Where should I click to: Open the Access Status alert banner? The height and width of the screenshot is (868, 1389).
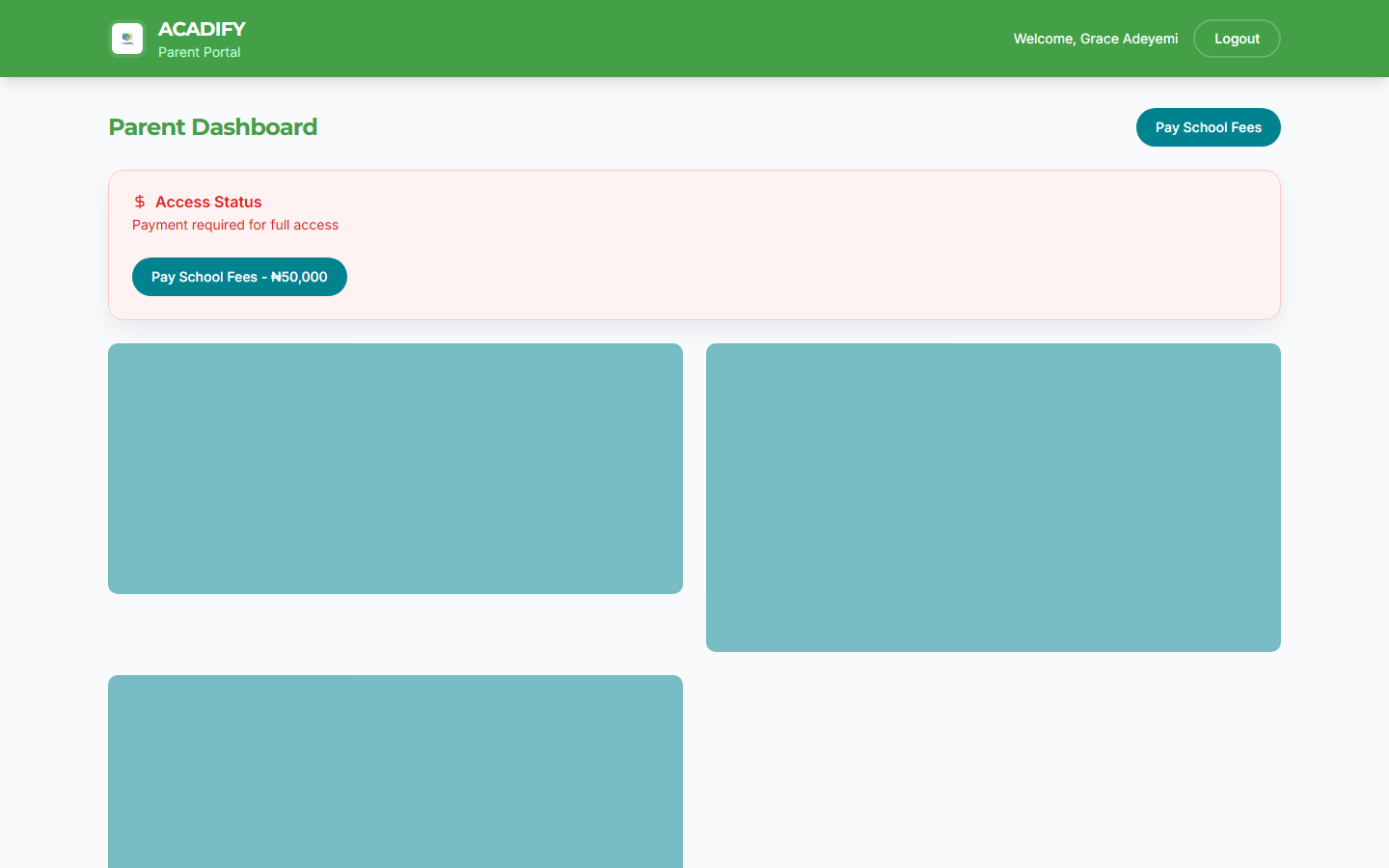[694, 244]
